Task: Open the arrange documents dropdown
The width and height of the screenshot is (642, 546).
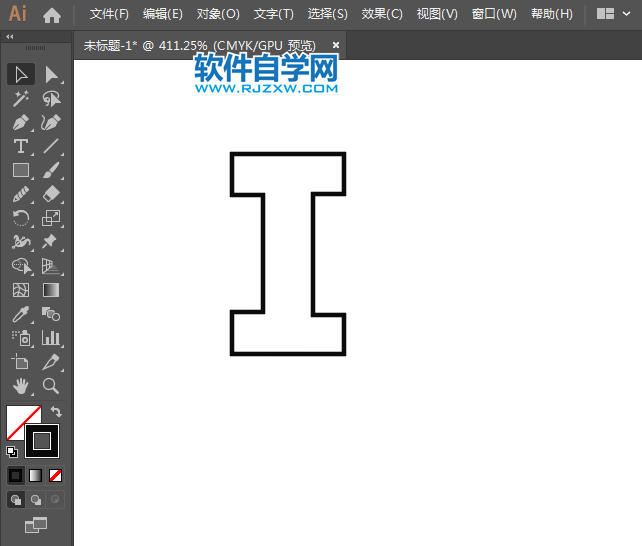Action: [x=613, y=14]
